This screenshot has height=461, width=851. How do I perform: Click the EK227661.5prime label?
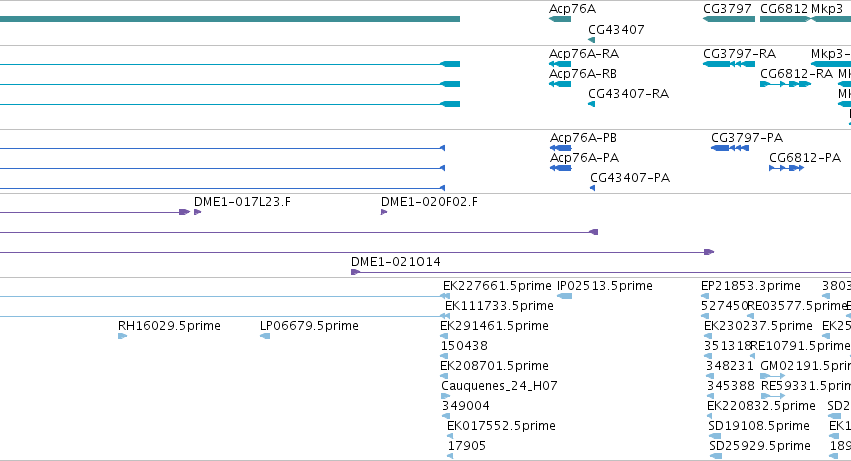tap(497, 286)
